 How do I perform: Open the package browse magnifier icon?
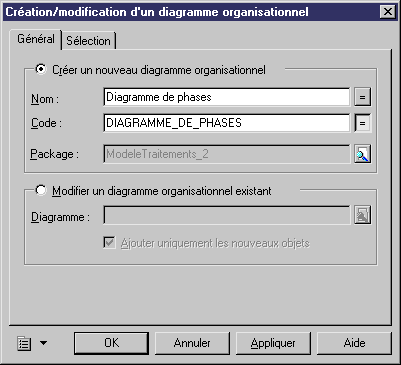362,154
